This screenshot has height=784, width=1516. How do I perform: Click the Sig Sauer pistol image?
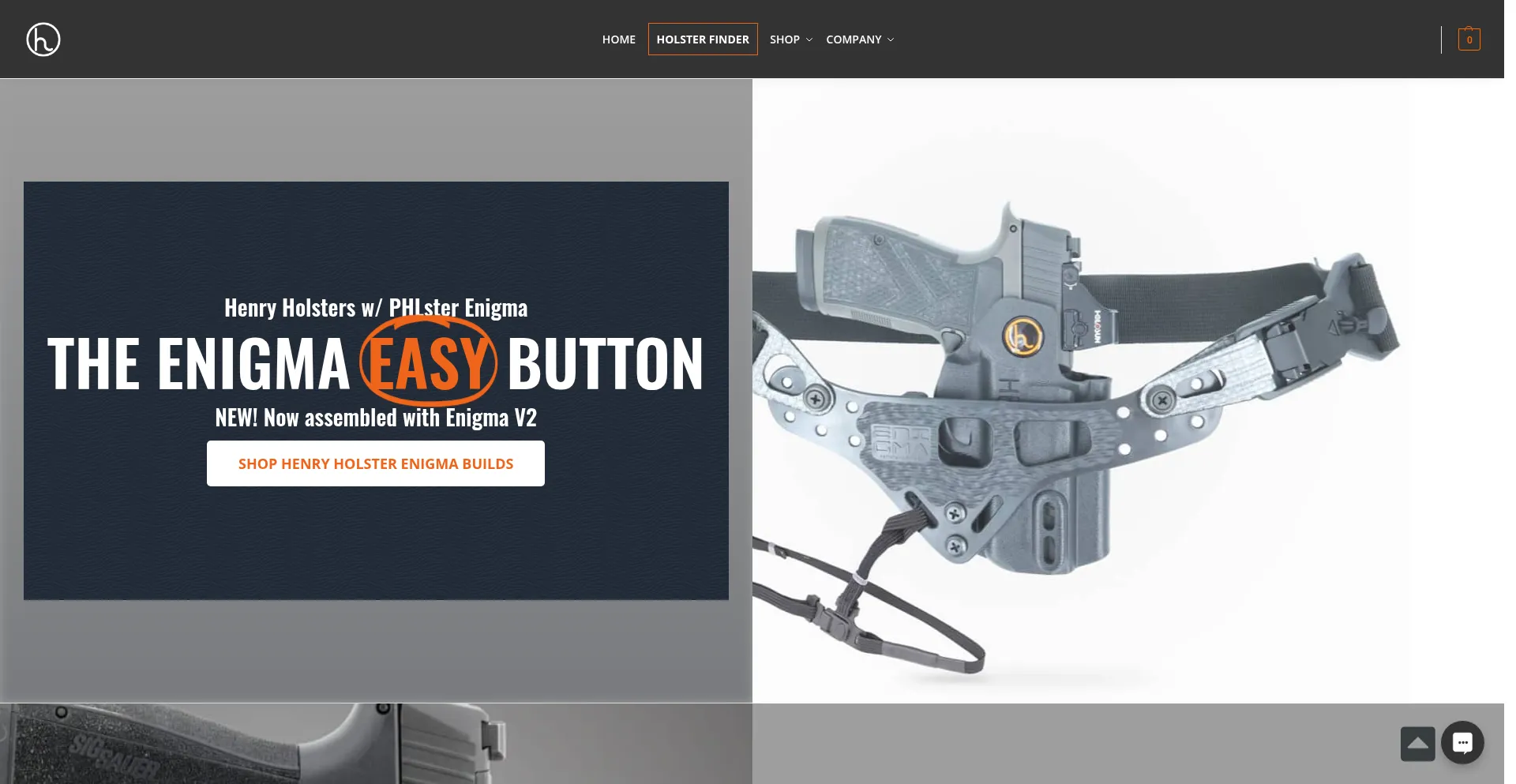click(x=253, y=744)
